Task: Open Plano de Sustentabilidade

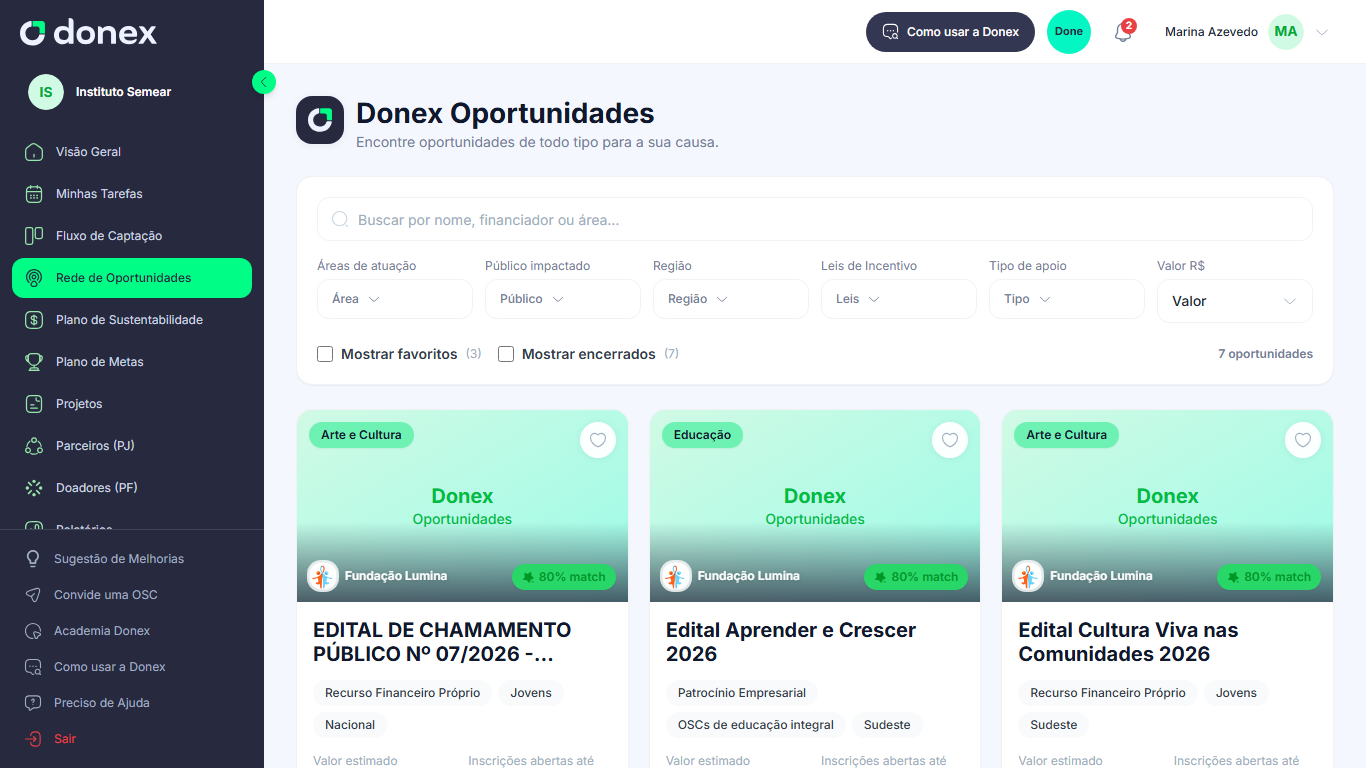Action: point(132,320)
